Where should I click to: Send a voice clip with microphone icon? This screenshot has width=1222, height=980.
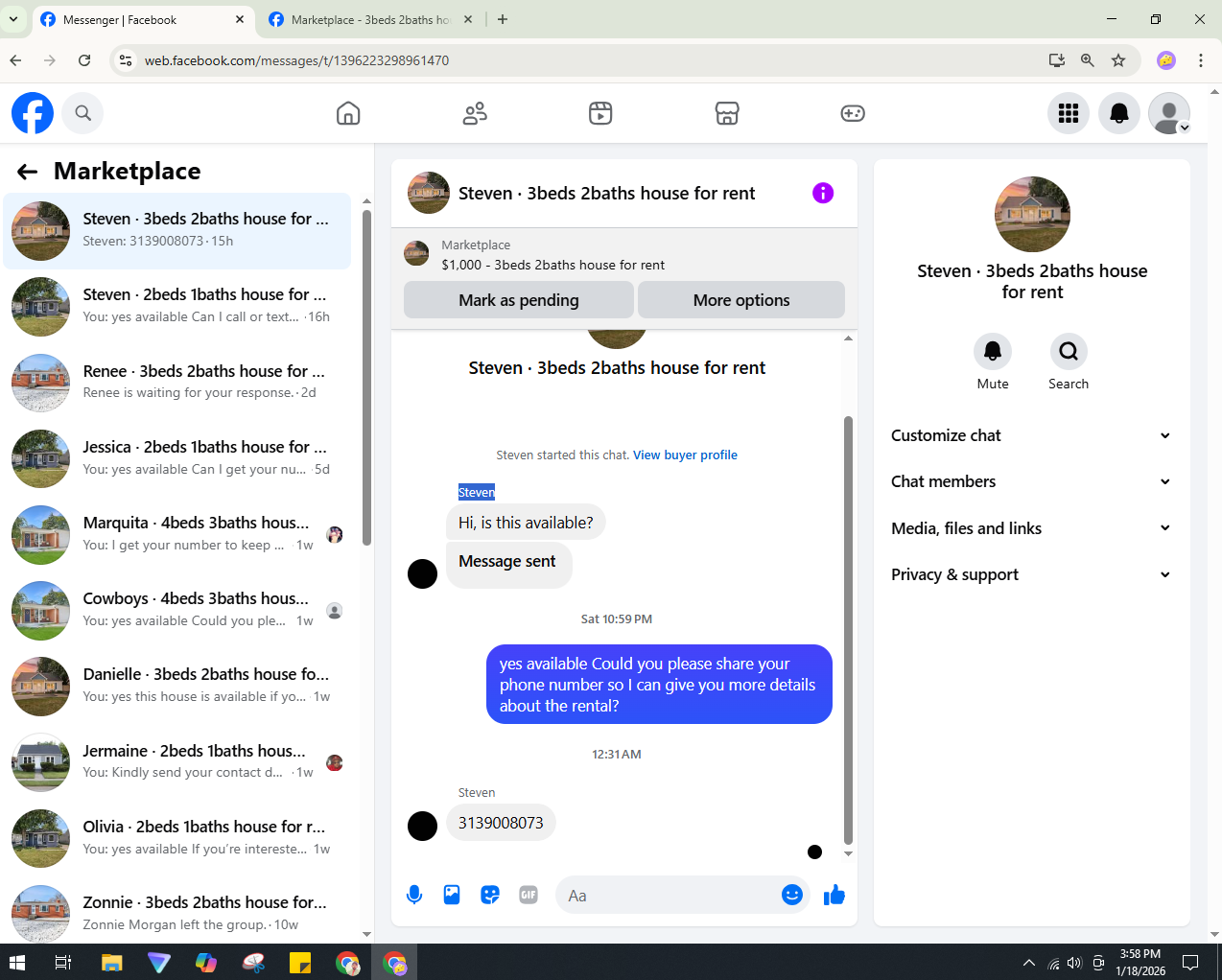(x=414, y=895)
